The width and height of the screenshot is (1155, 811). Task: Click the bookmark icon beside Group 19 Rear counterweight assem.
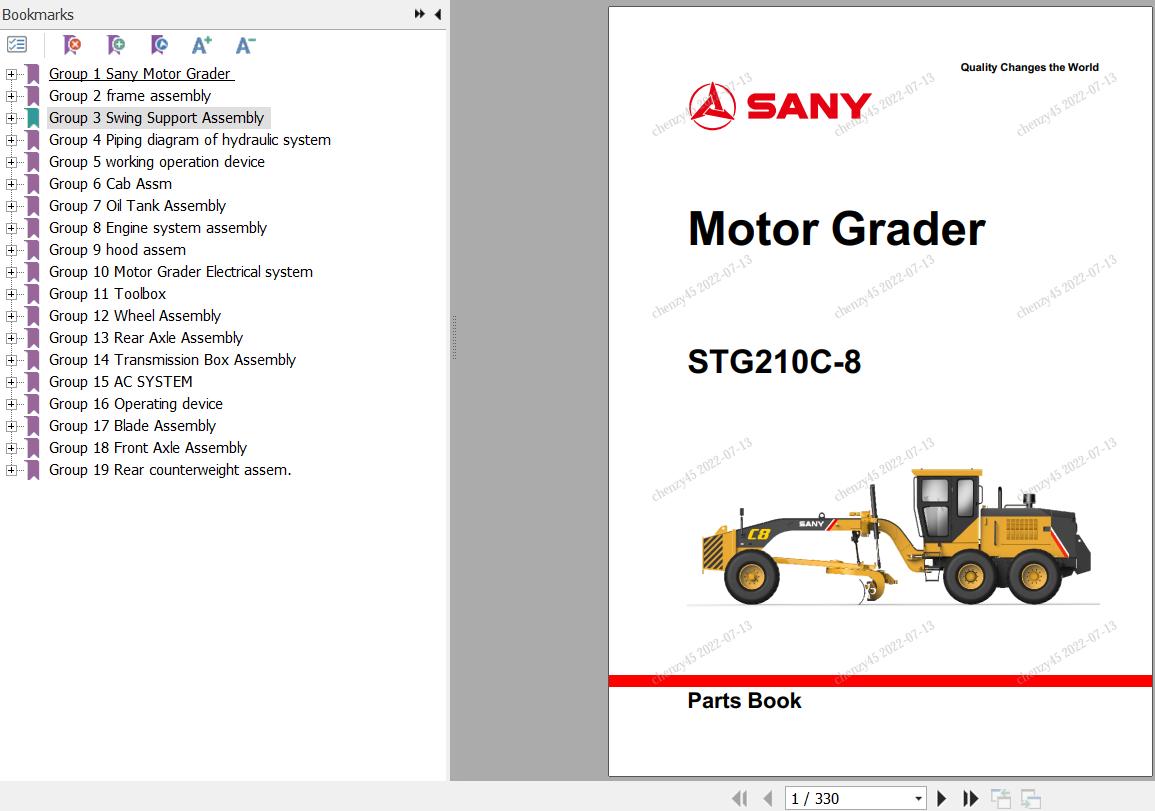(33, 470)
